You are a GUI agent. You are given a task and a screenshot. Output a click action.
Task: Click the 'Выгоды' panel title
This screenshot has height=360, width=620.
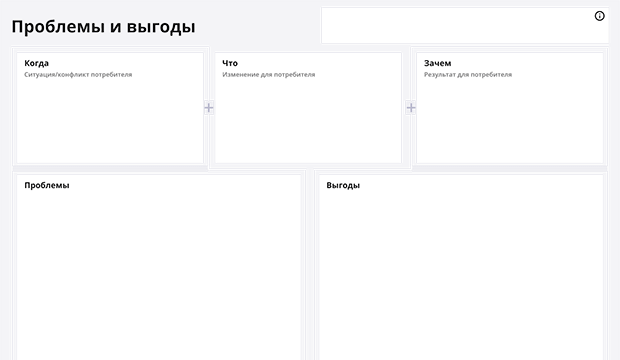pyautogui.click(x=343, y=185)
